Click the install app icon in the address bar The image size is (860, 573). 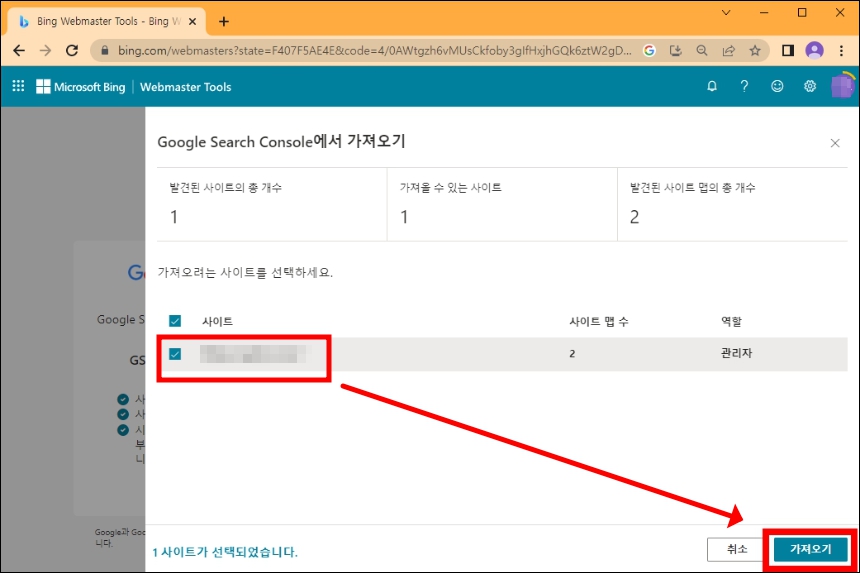pos(676,51)
